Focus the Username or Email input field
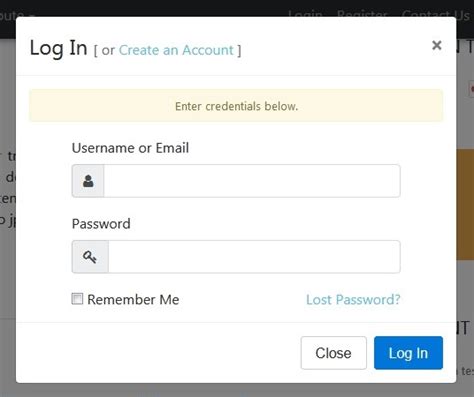This screenshot has width=474, height=397. tap(252, 181)
